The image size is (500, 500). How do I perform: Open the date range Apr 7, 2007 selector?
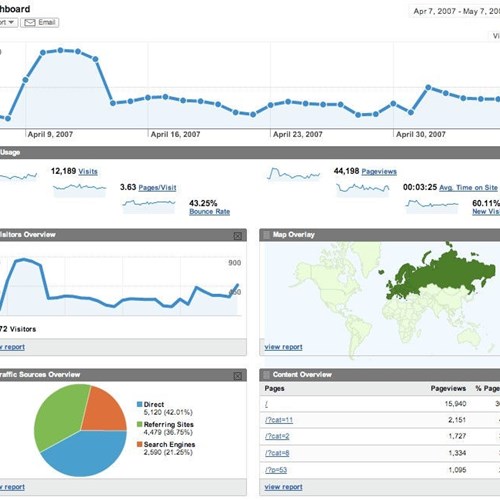pos(454,11)
